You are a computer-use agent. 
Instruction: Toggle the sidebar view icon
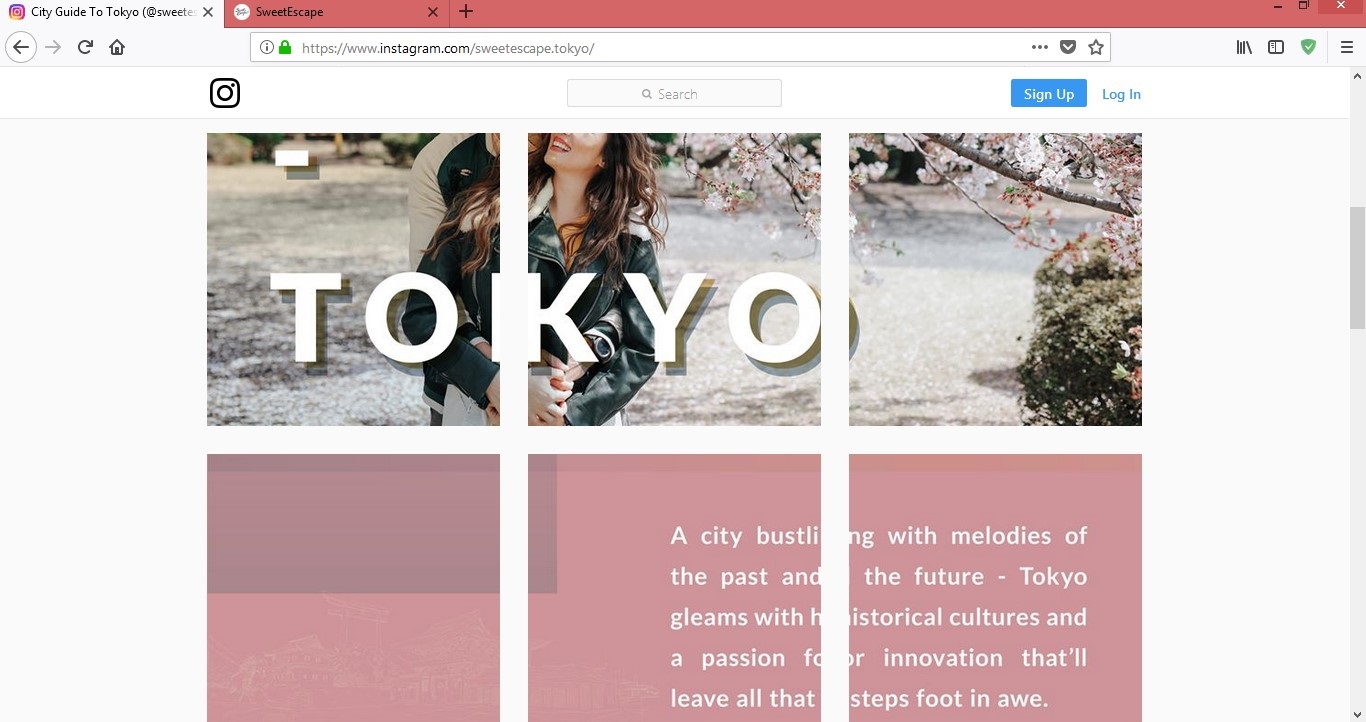click(x=1276, y=47)
